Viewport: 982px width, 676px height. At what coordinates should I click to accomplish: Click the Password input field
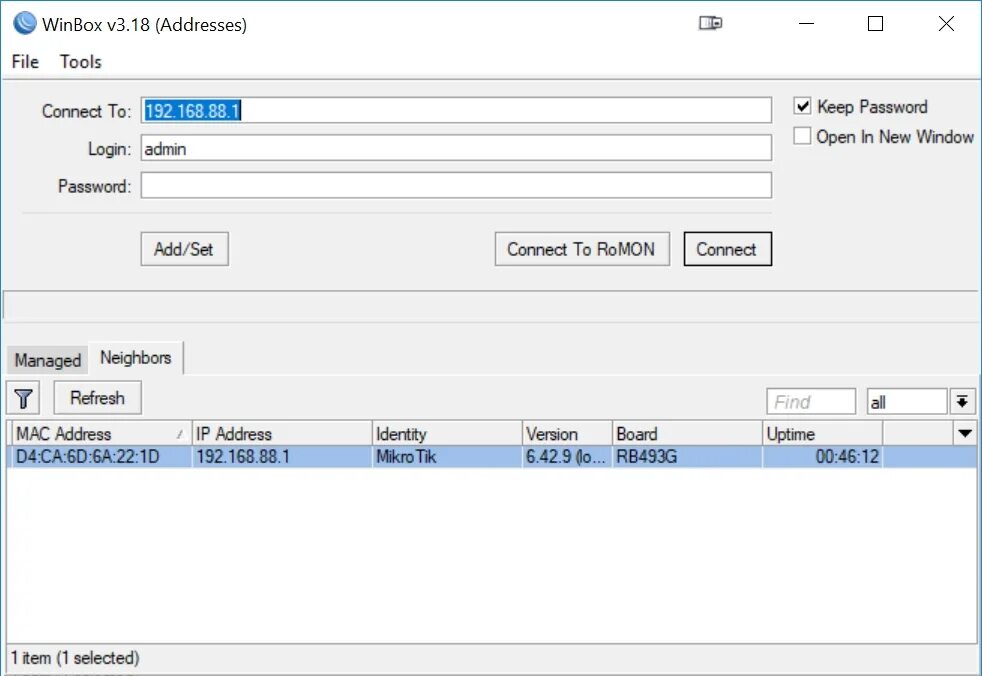tap(456, 185)
